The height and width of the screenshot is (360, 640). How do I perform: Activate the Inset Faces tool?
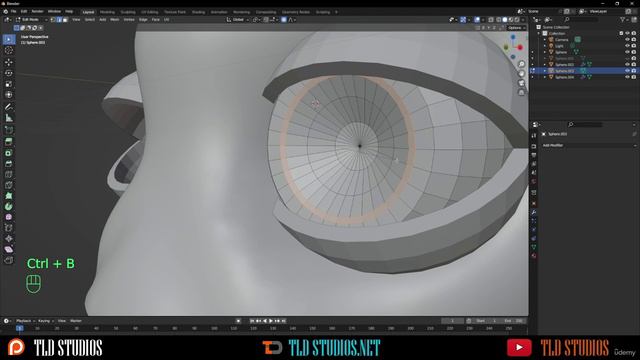point(9,153)
